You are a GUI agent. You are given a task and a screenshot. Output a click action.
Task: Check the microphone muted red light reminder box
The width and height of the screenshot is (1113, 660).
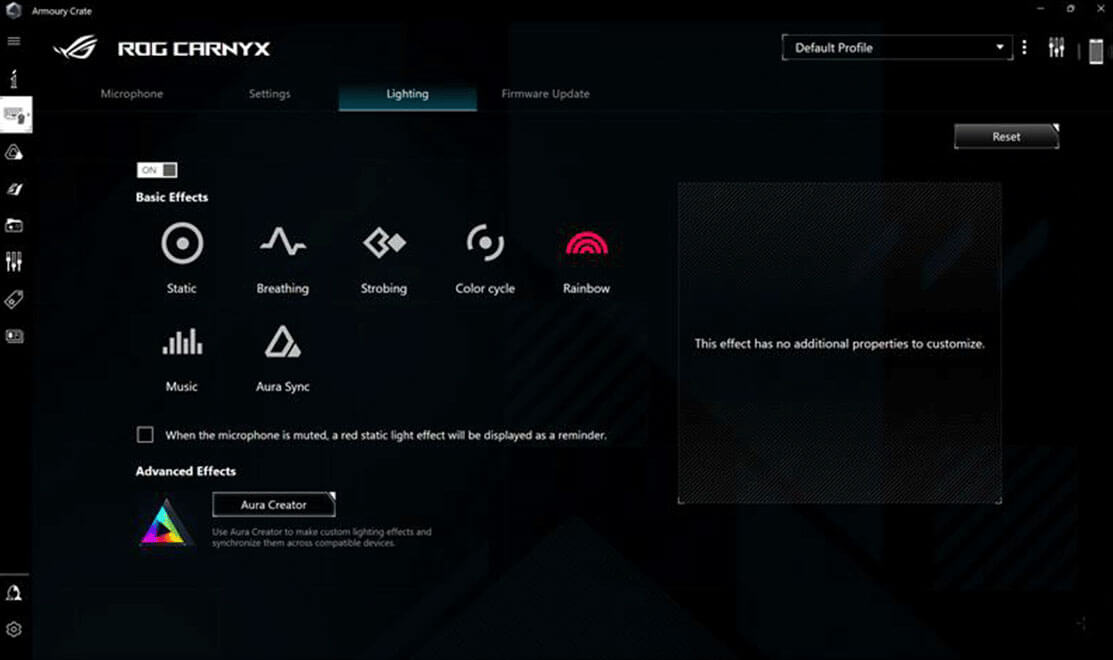pyautogui.click(x=145, y=434)
